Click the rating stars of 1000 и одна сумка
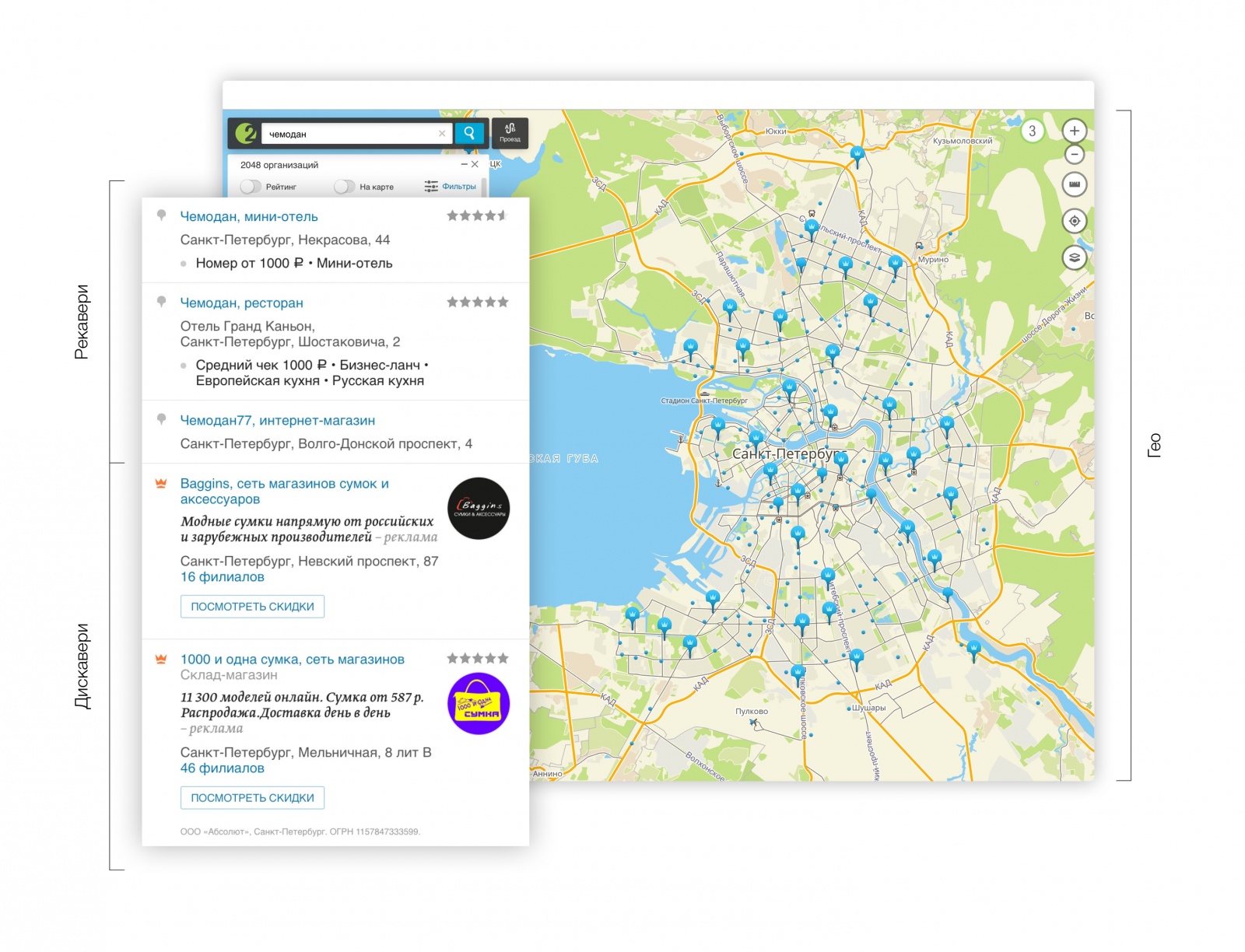This screenshot has height=952, width=1245. pos(477,658)
